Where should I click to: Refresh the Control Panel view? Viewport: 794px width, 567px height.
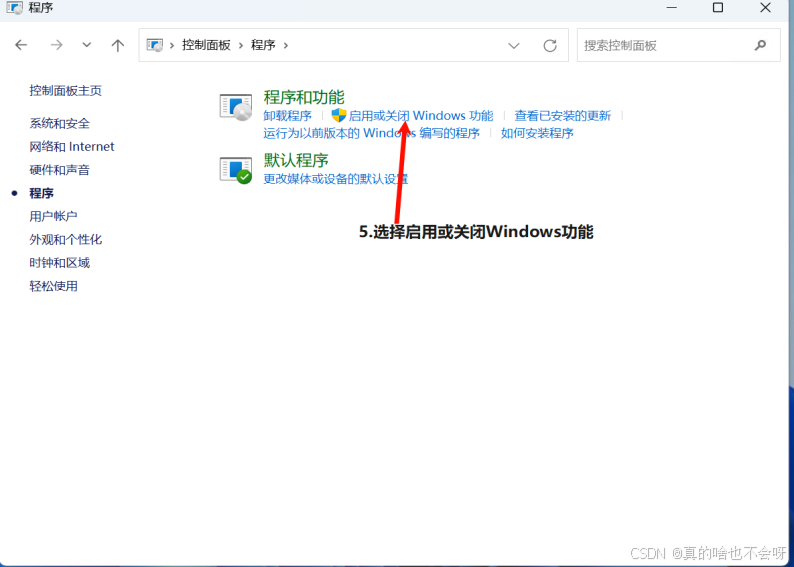(x=550, y=46)
